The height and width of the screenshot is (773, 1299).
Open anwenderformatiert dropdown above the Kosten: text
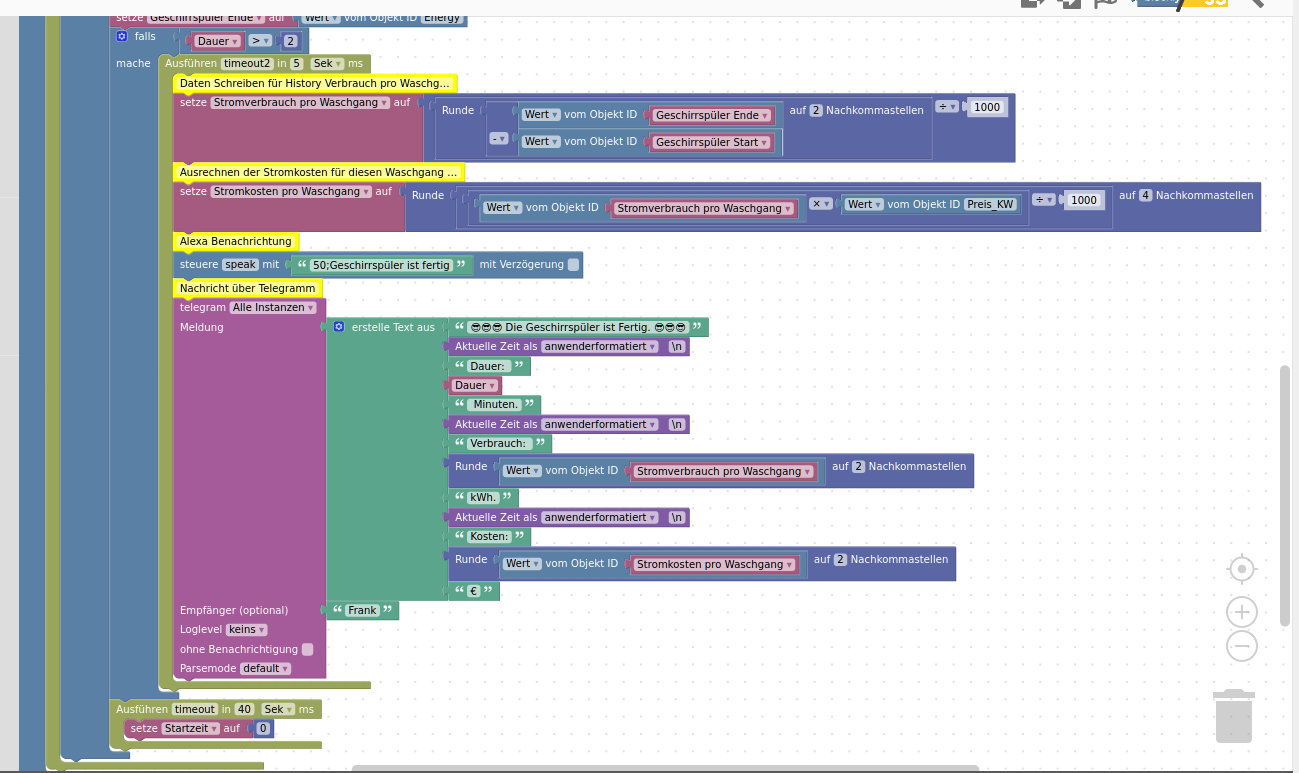click(x=600, y=517)
